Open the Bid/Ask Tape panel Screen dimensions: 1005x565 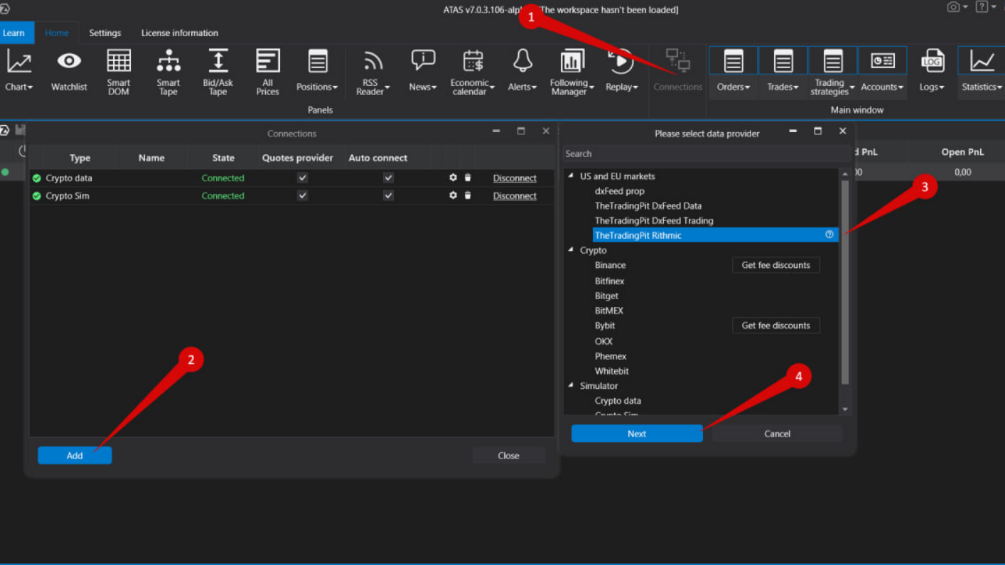218,61
